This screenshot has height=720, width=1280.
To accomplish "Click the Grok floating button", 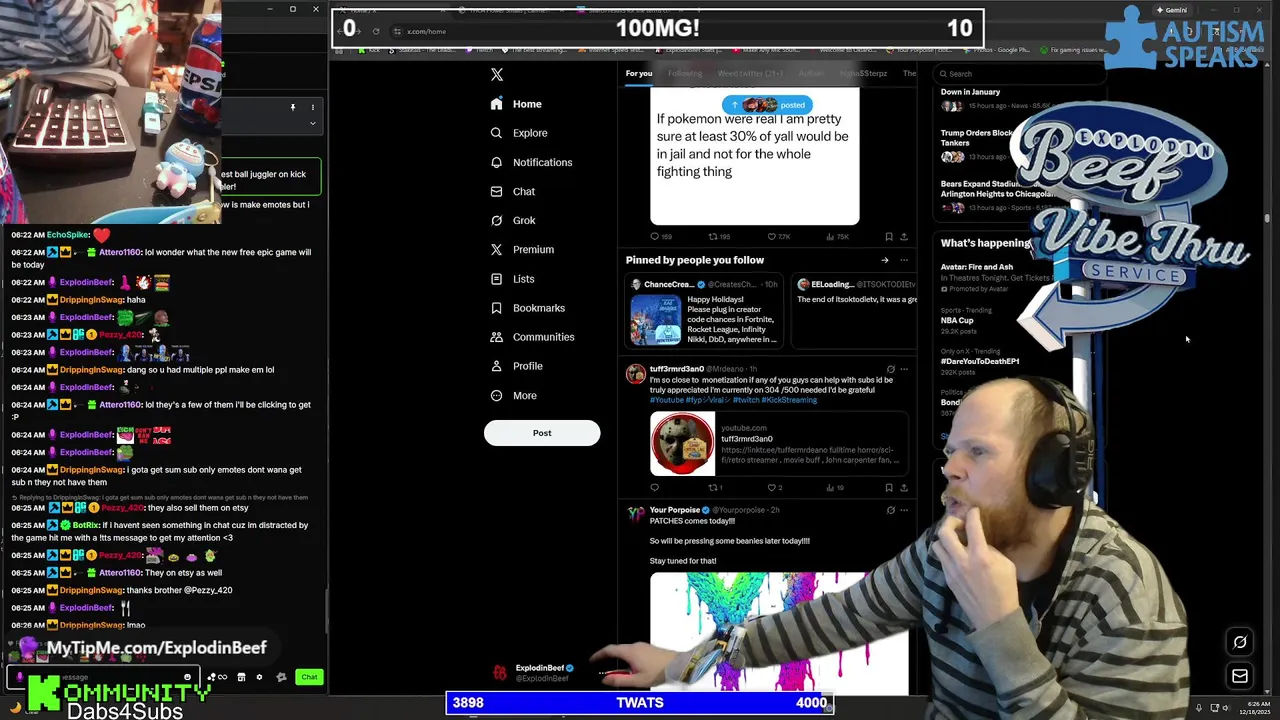I will (x=1240, y=642).
